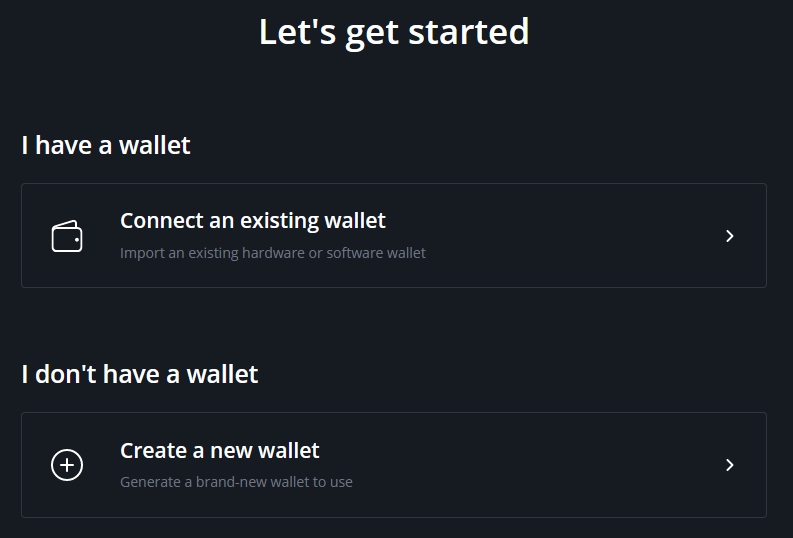This screenshot has width=793, height=538.
Task: Click the 'Import an existing hardware or software wallet' text
Action: (273, 253)
